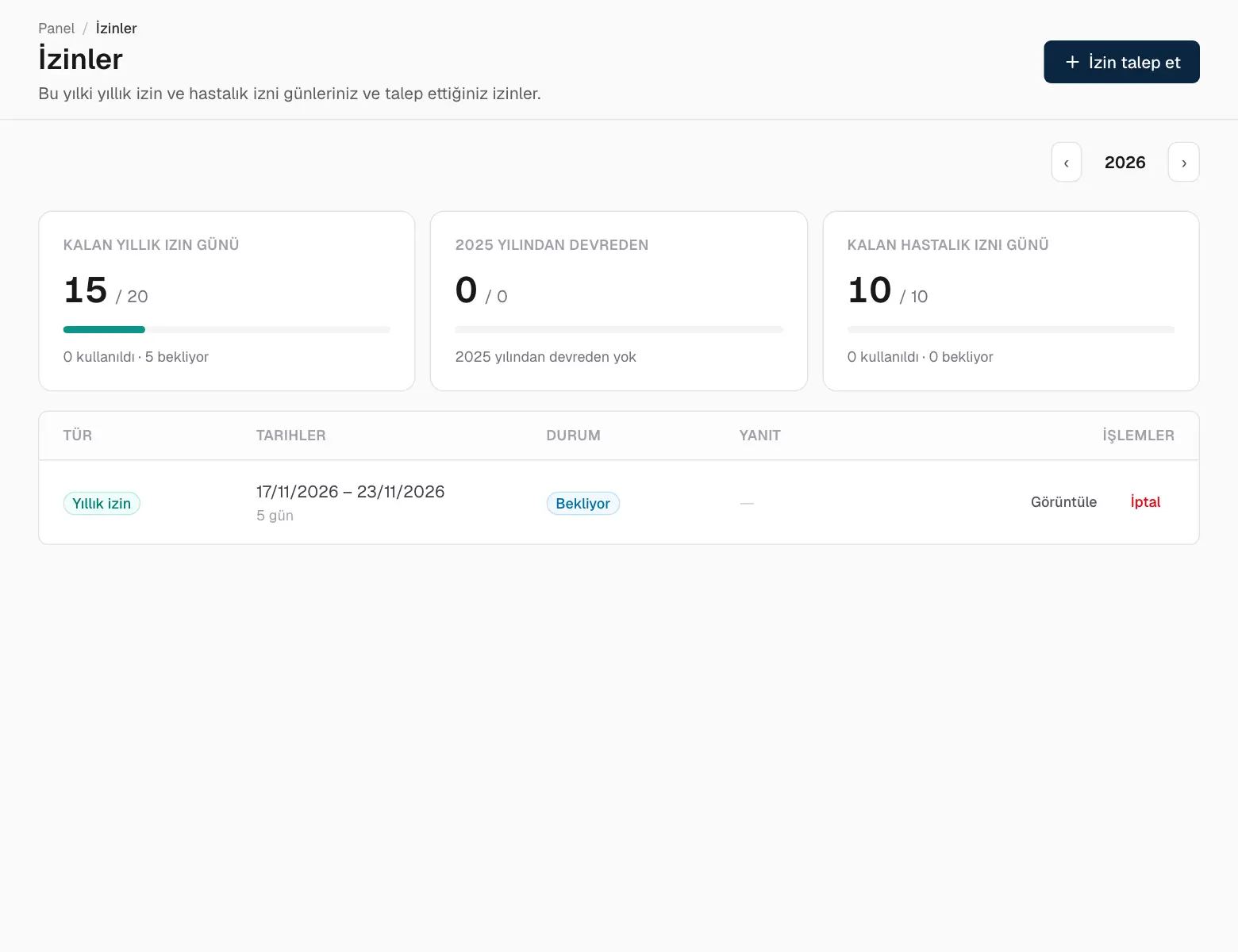Viewport: 1238px width, 952px height.
Task: Select the İzinler breadcrumb item
Action: (x=116, y=29)
